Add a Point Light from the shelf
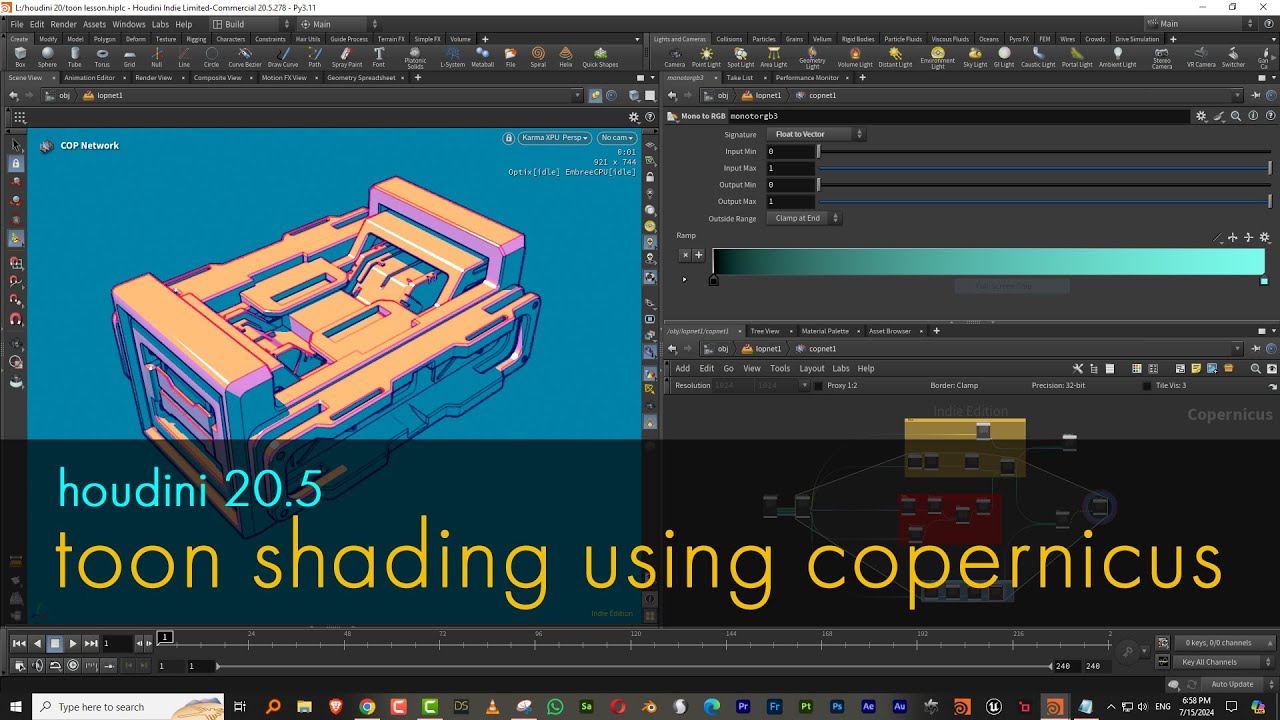The width and height of the screenshot is (1280, 720). click(x=706, y=57)
